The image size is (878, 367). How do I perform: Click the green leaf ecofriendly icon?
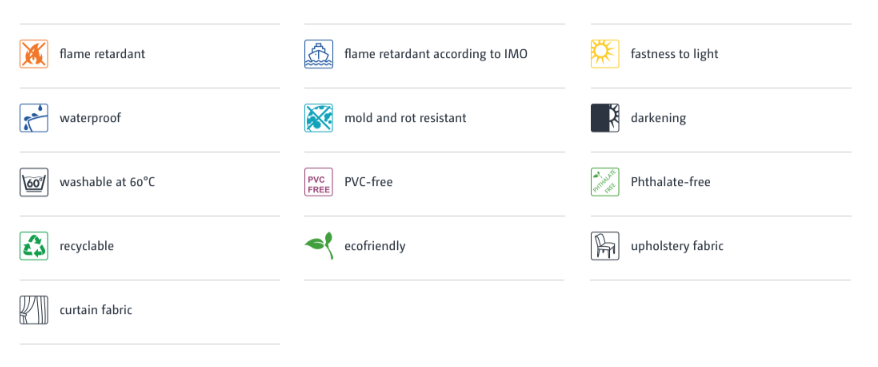click(x=319, y=246)
